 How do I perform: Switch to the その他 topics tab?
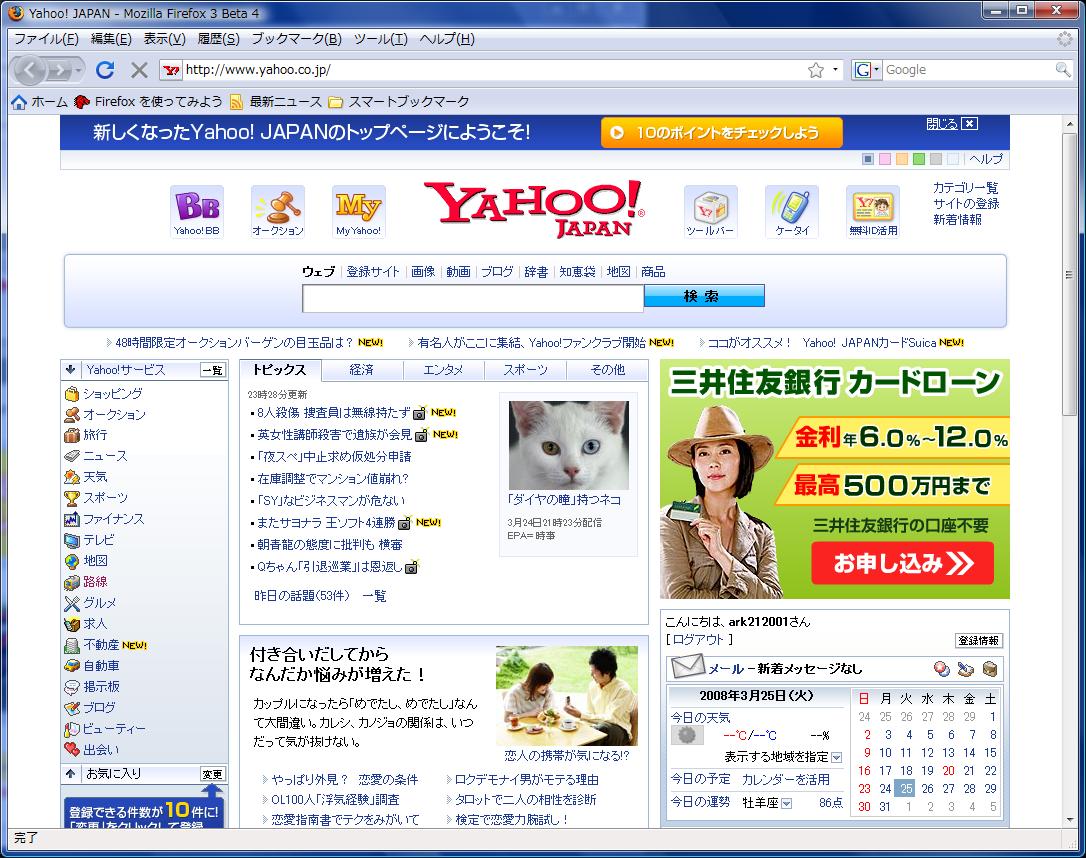[607, 370]
